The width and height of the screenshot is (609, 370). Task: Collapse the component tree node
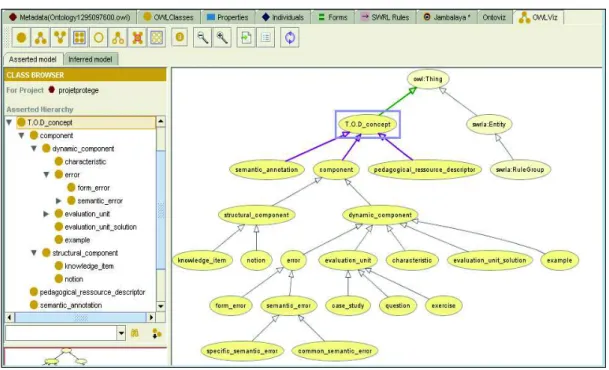tap(21, 135)
